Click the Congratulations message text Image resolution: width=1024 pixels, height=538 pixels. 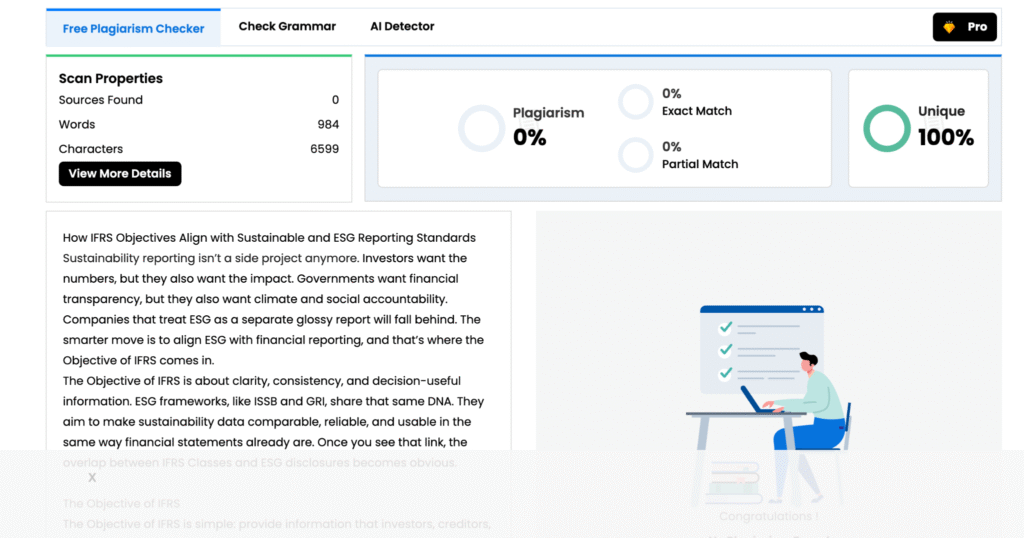point(768,516)
